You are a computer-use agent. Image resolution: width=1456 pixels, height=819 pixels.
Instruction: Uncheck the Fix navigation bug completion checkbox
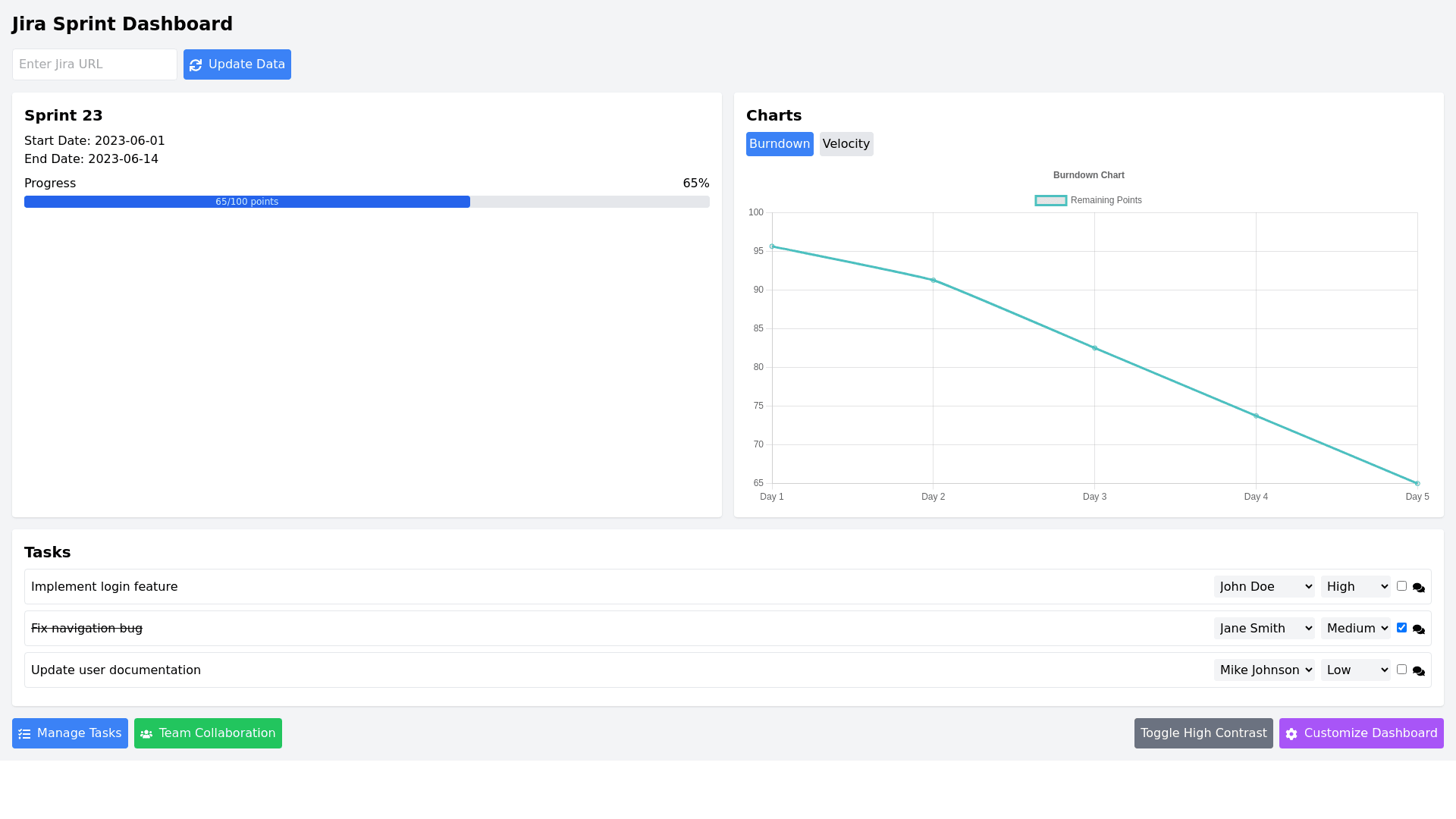[x=1402, y=627]
